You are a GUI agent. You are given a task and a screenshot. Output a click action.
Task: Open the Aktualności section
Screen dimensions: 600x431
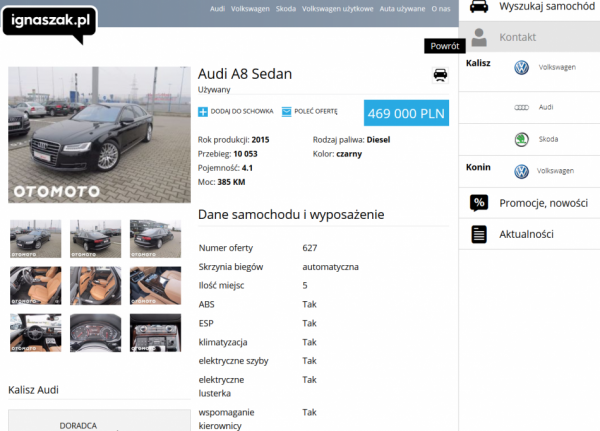(526, 234)
